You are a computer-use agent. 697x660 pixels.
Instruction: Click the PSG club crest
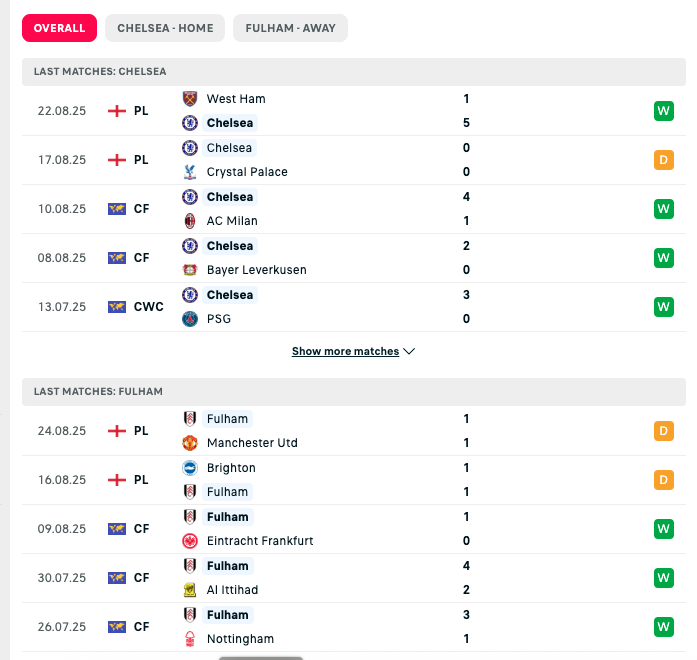[x=190, y=319]
